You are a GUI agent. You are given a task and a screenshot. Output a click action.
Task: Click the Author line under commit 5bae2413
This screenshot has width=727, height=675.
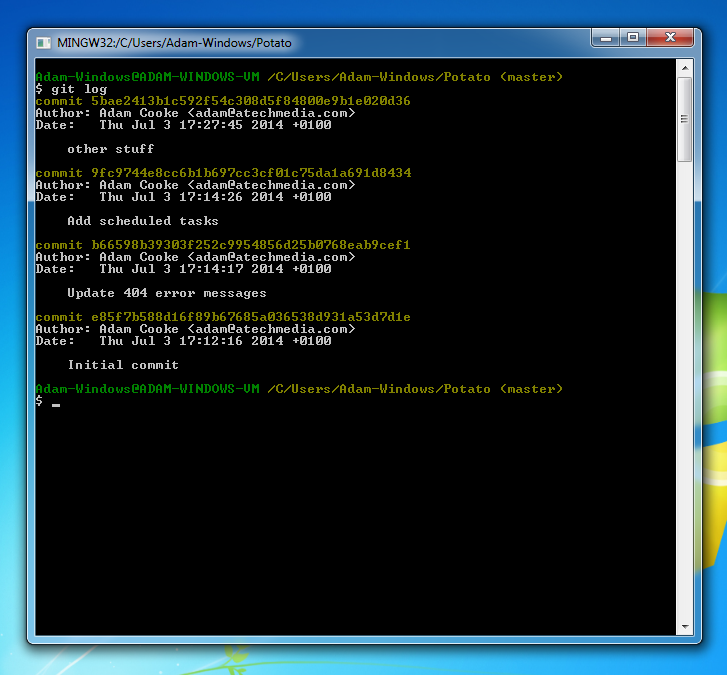point(196,113)
